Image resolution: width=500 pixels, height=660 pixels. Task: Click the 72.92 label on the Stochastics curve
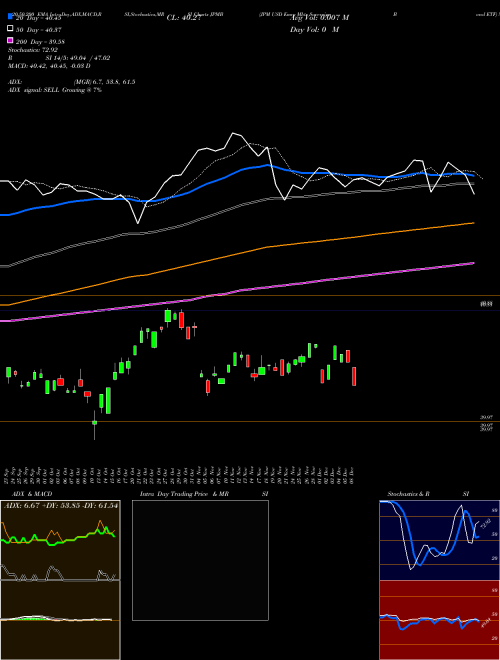[x=486, y=524]
